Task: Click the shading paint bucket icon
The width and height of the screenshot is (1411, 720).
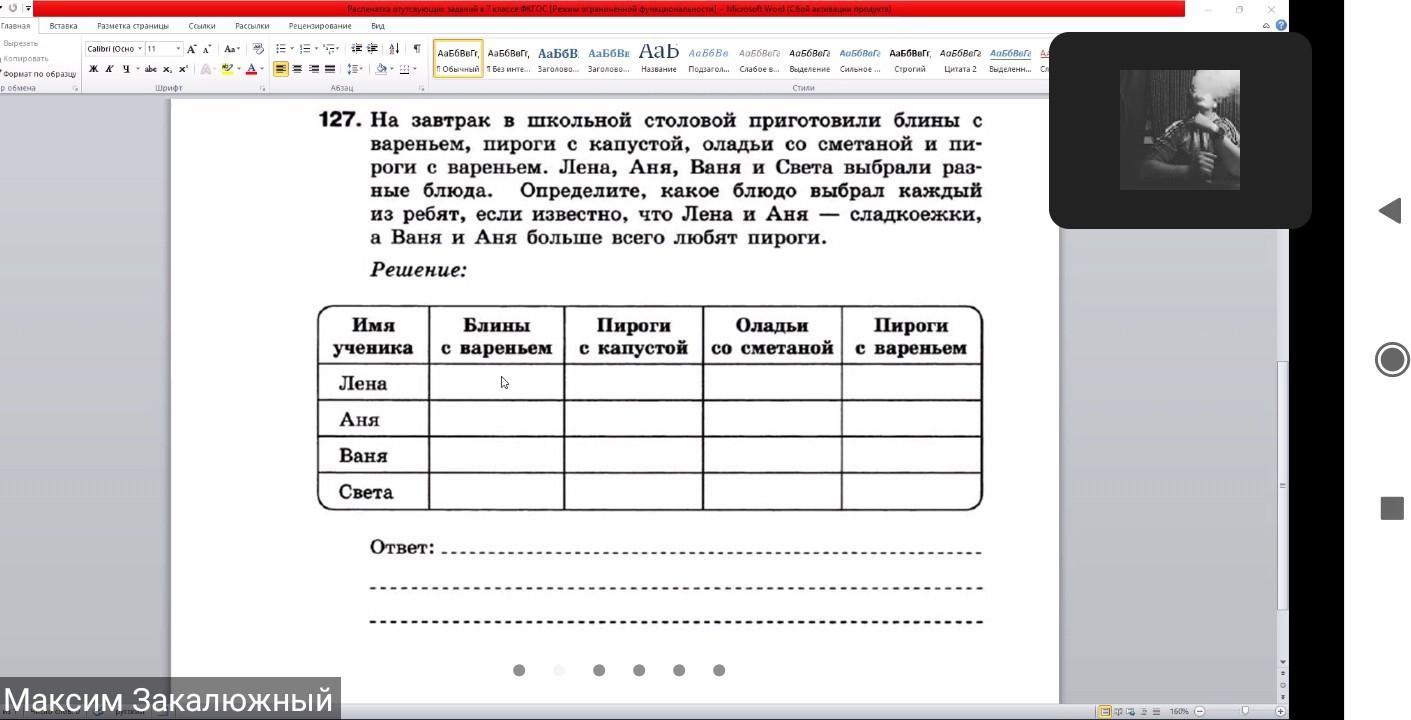Action: [x=381, y=69]
